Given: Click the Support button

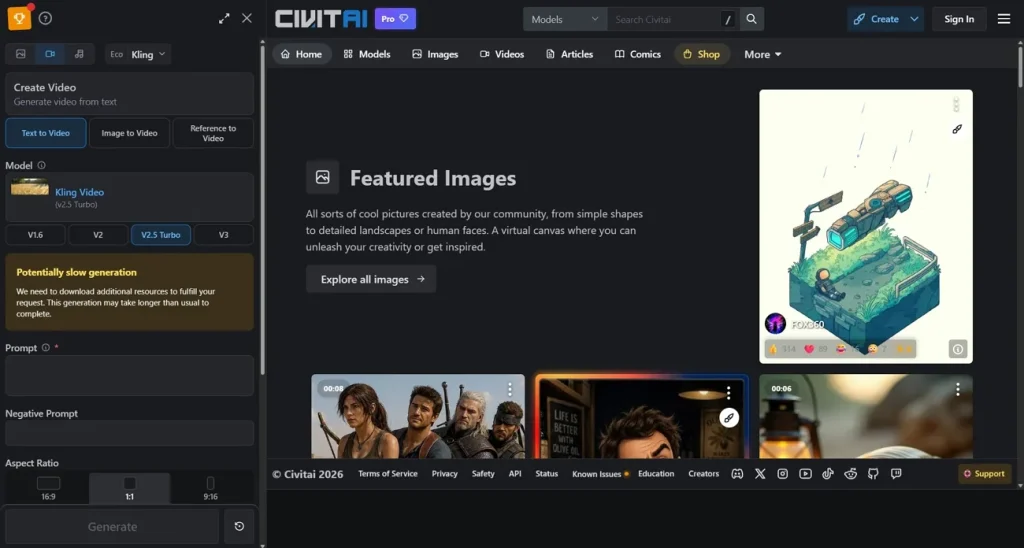Looking at the screenshot, I should pos(984,474).
